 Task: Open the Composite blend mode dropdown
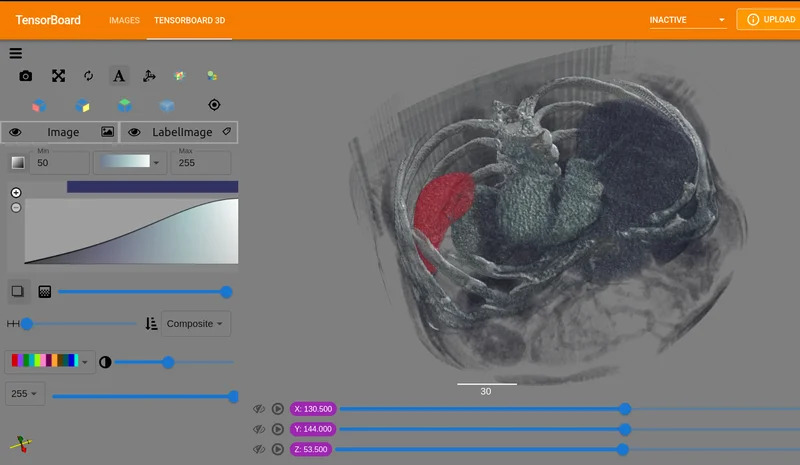point(196,324)
